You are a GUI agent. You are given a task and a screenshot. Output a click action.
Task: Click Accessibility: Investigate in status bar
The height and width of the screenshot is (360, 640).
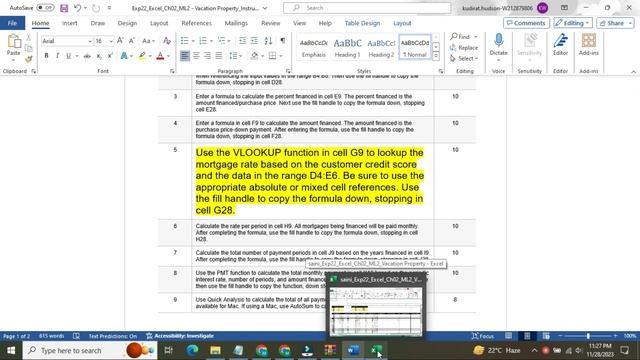[x=180, y=336]
